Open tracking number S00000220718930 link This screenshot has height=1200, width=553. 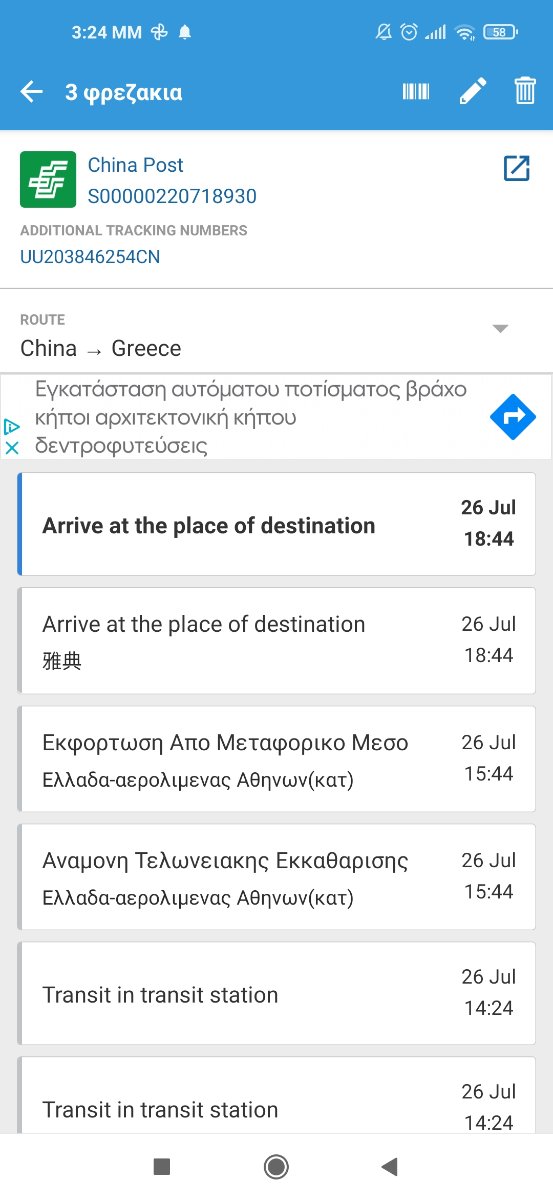pos(172,196)
